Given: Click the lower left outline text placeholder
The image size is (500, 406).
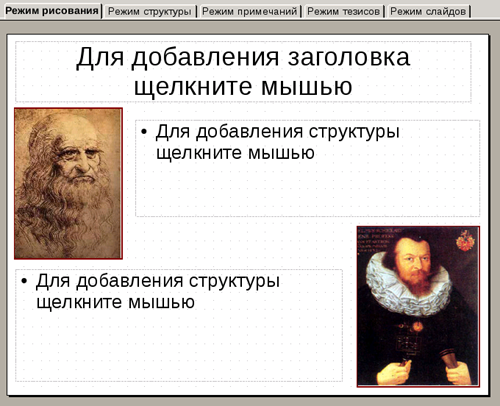Looking at the screenshot, I should [x=179, y=325].
